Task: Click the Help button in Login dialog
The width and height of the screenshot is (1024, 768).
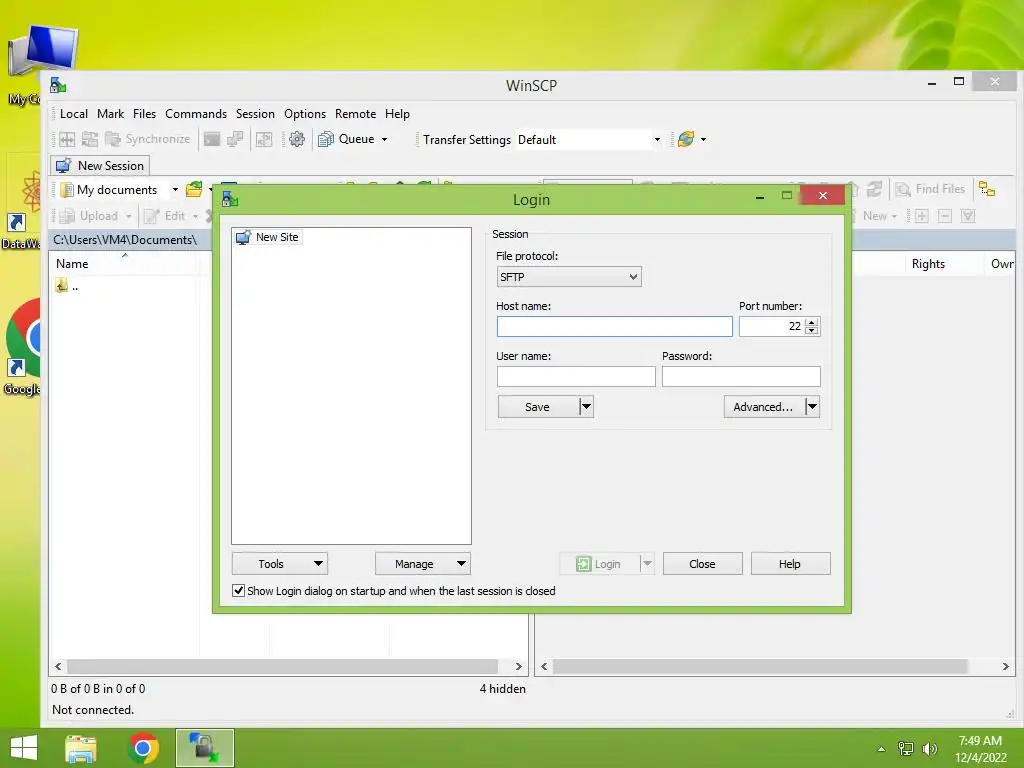Action: (x=790, y=564)
